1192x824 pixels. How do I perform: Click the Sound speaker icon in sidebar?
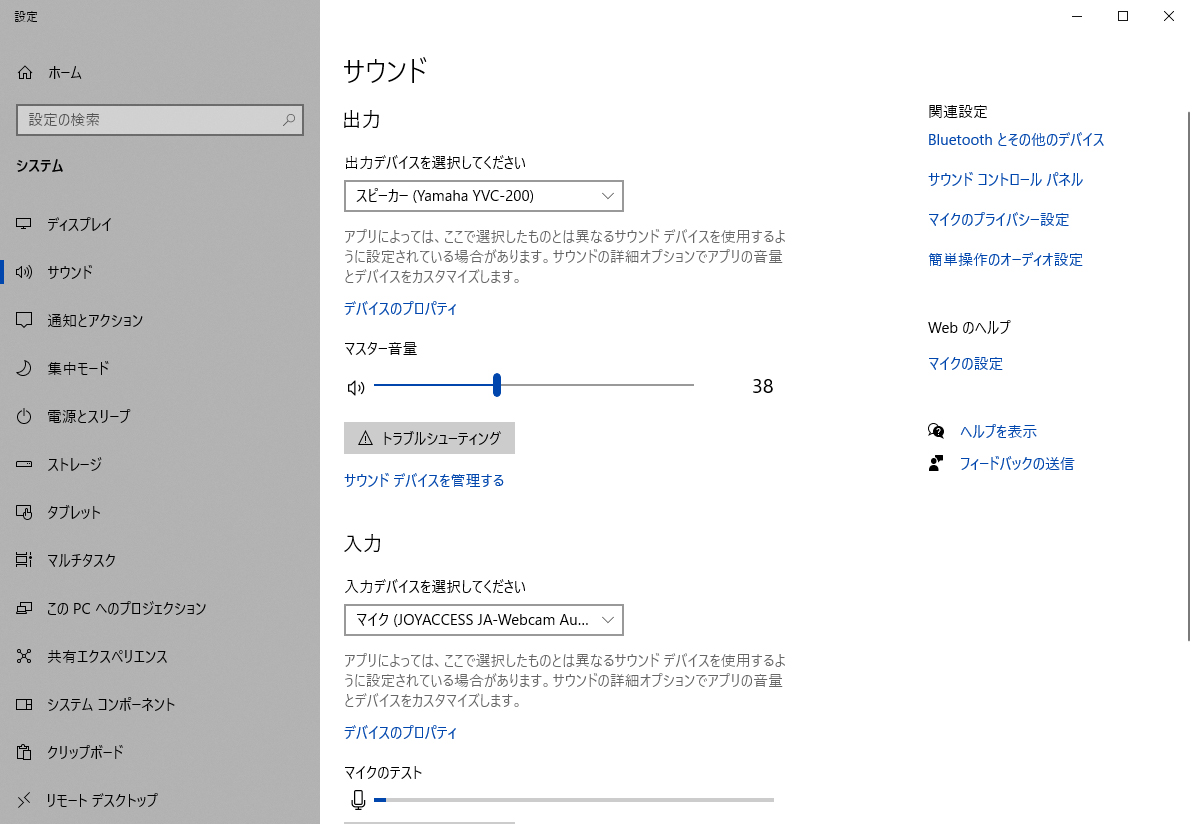point(24,272)
